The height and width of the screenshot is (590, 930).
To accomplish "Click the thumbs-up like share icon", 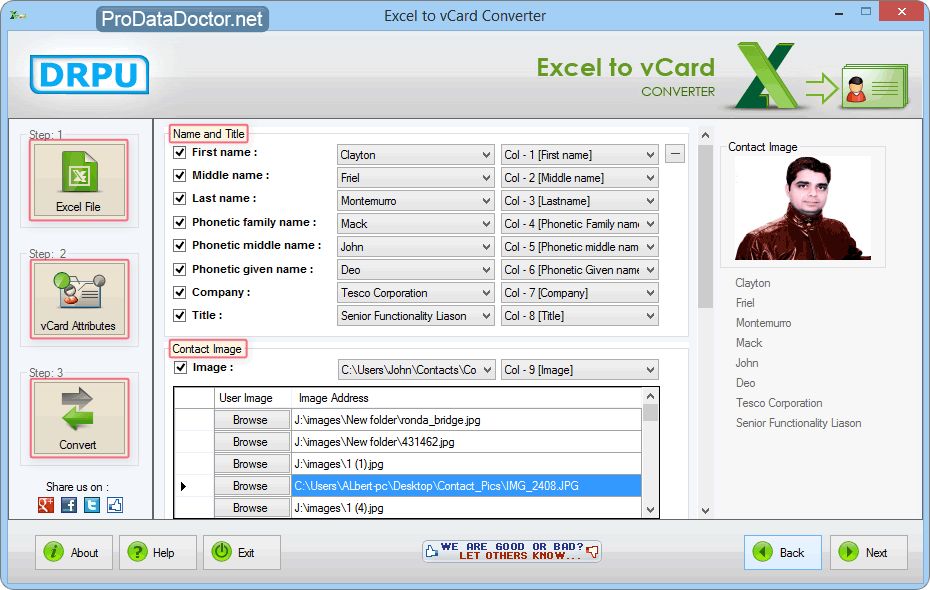I will 115,505.
